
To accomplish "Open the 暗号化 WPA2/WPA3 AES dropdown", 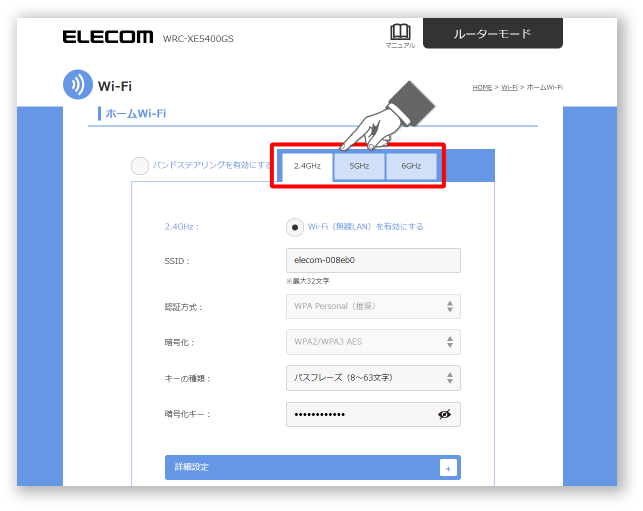I will click(373, 342).
